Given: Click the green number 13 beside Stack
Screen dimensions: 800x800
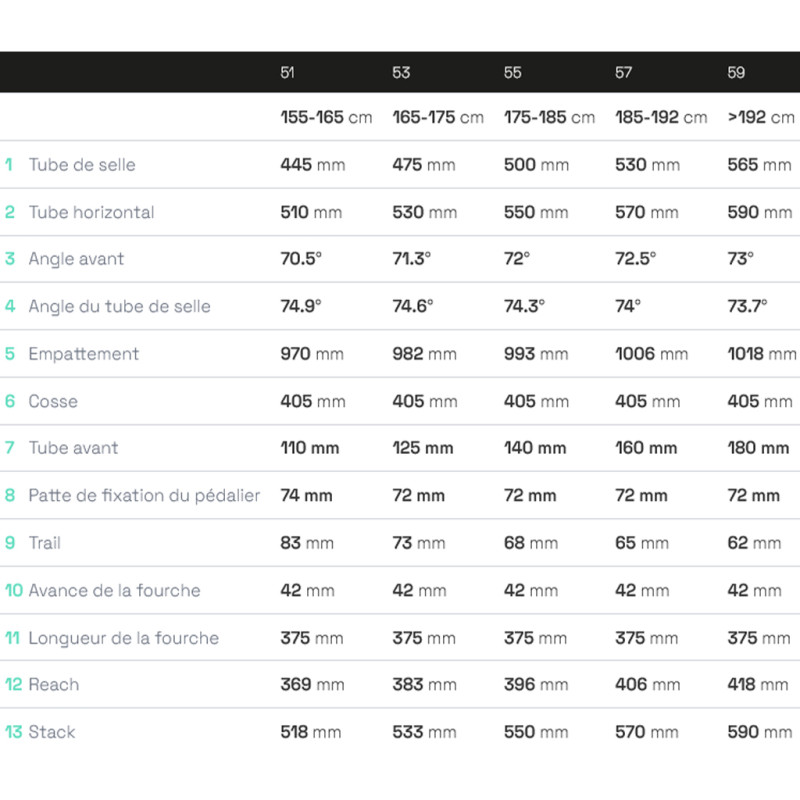Looking at the screenshot, I should pyautogui.click(x=14, y=732).
